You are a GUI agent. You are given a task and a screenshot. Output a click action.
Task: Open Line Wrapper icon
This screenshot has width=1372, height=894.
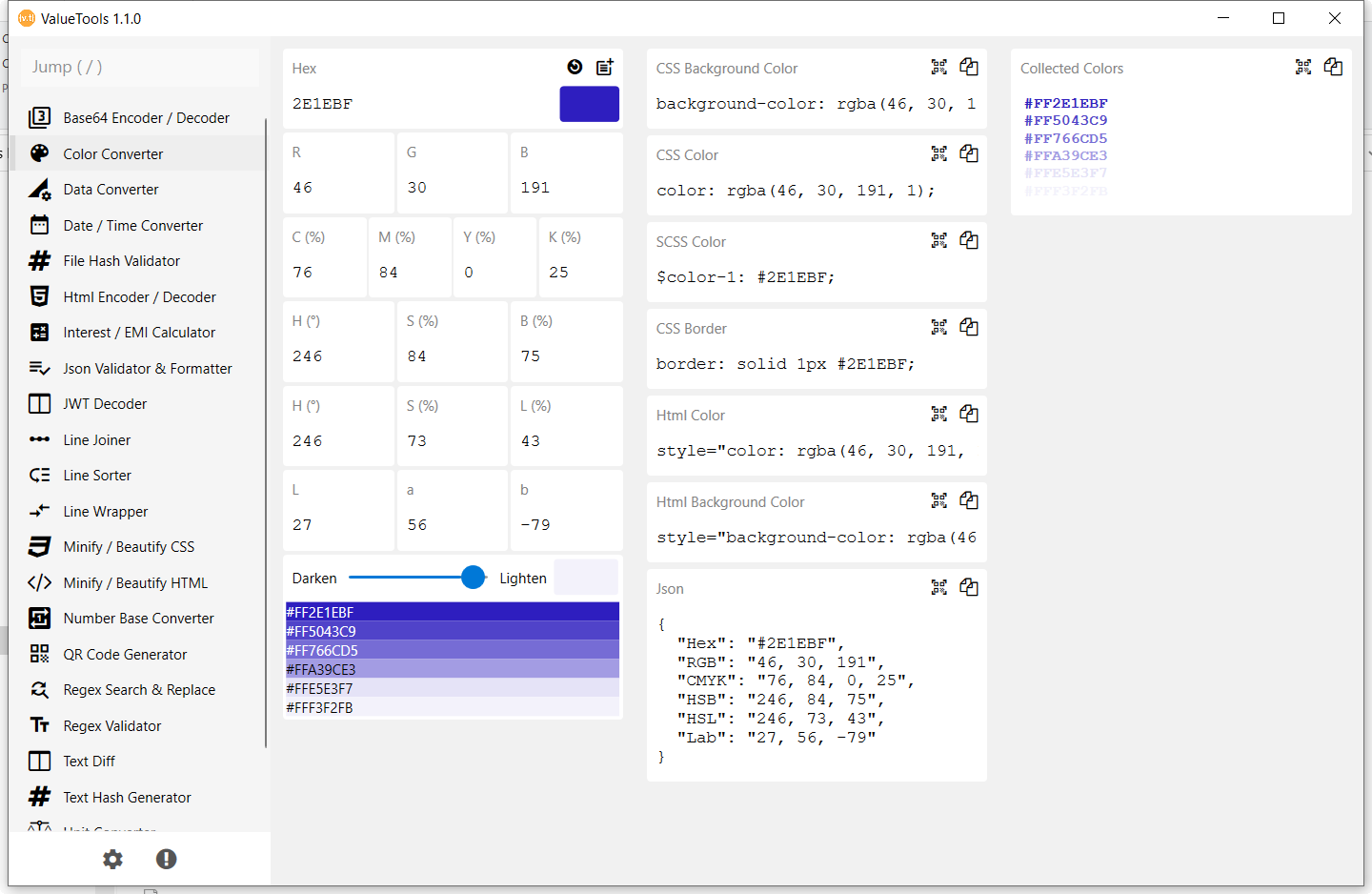[x=39, y=511]
